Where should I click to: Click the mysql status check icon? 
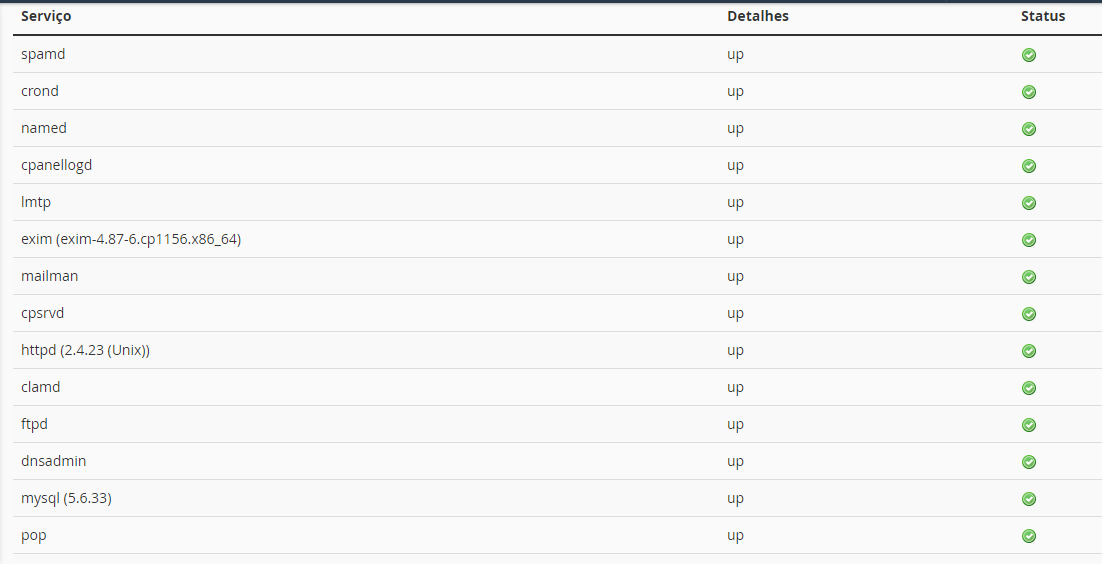click(x=1029, y=499)
